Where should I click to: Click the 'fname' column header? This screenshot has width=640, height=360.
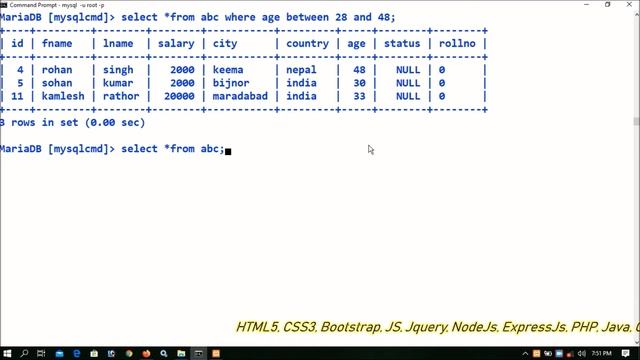click(x=57, y=43)
